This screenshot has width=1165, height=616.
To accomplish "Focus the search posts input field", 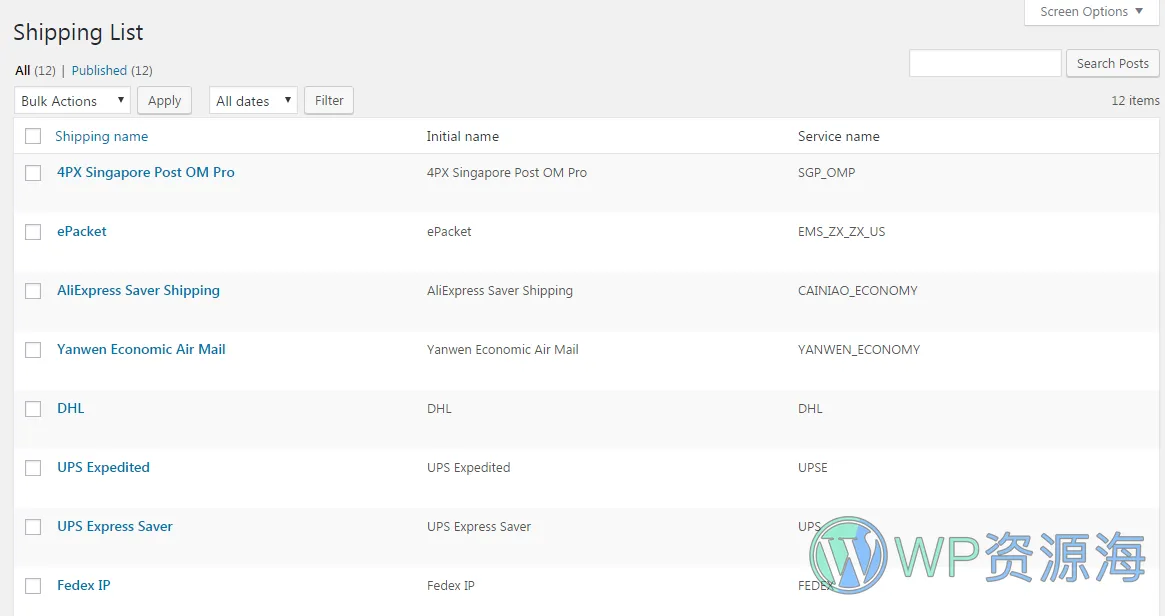I will click(x=985, y=63).
